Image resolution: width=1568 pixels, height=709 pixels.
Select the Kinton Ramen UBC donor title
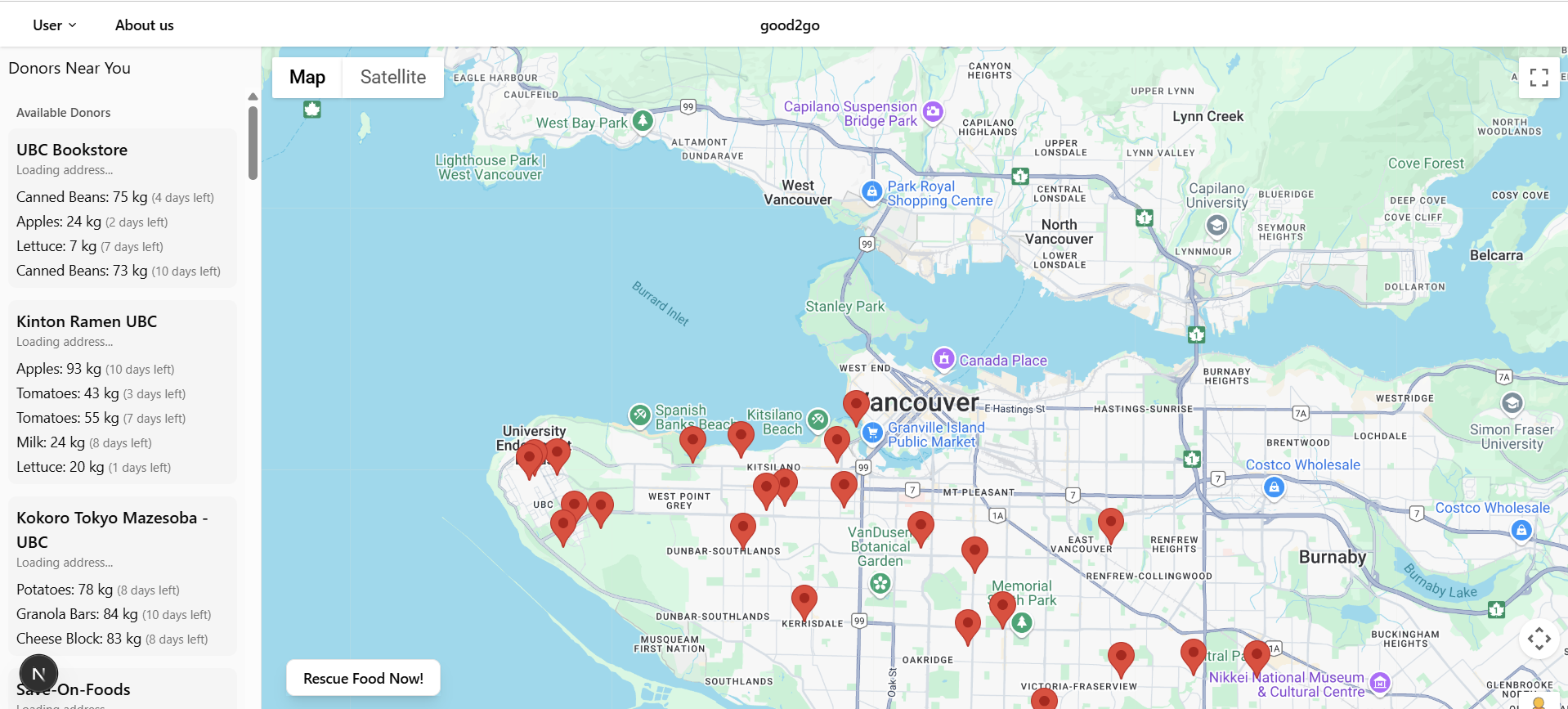(x=87, y=321)
